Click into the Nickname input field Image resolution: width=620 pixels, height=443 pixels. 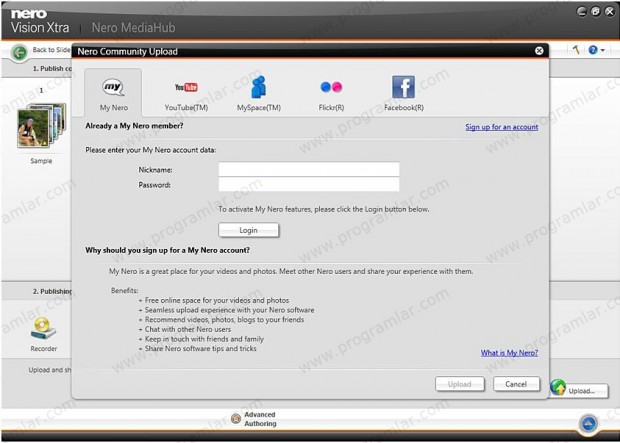point(309,169)
